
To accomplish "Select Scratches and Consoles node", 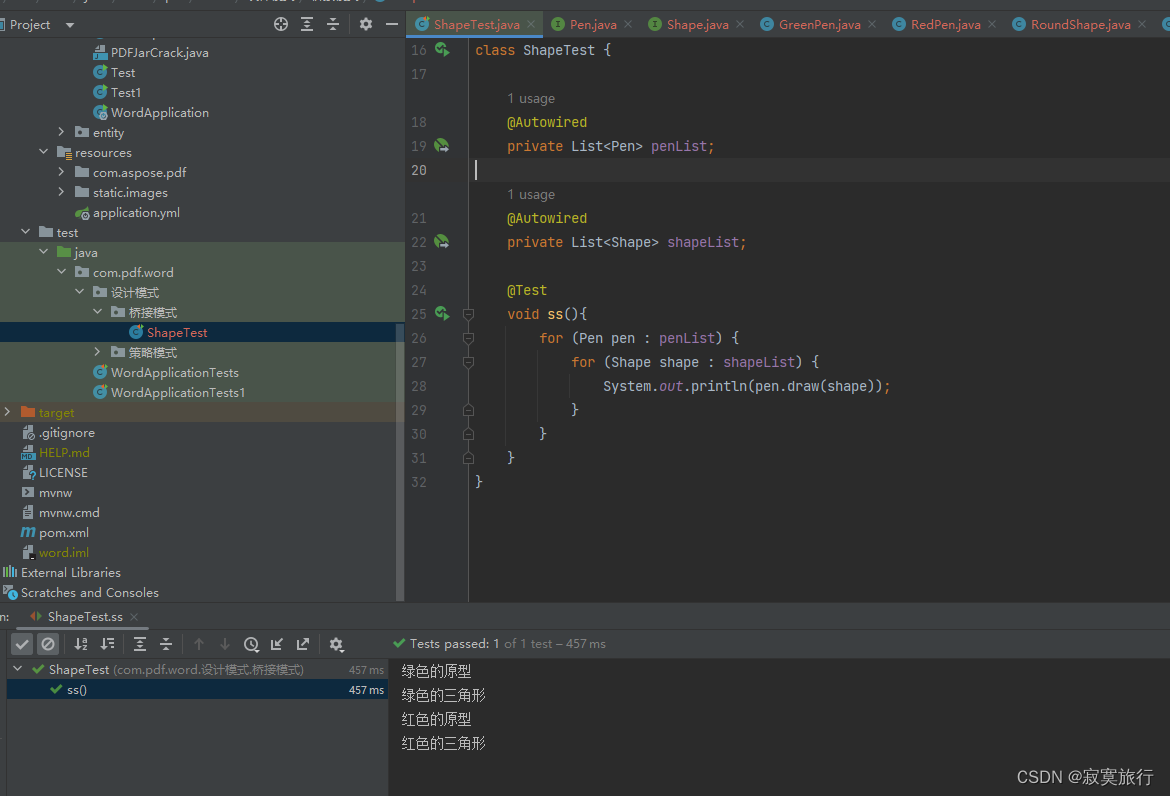I will [x=90, y=592].
